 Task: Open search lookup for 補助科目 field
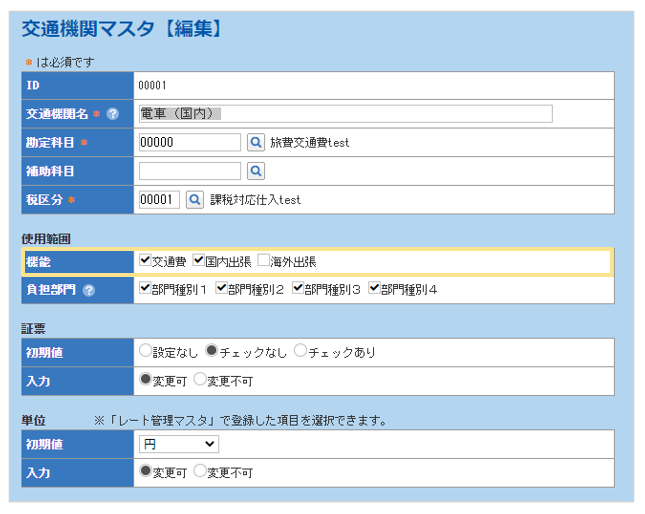point(255,171)
